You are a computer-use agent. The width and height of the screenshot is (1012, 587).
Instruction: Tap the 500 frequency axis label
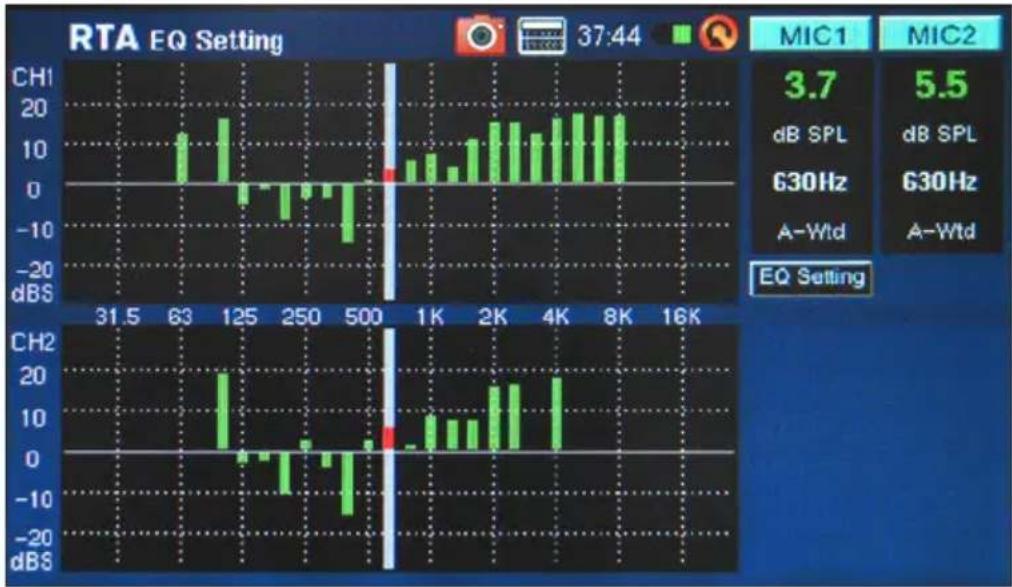(363, 317)
